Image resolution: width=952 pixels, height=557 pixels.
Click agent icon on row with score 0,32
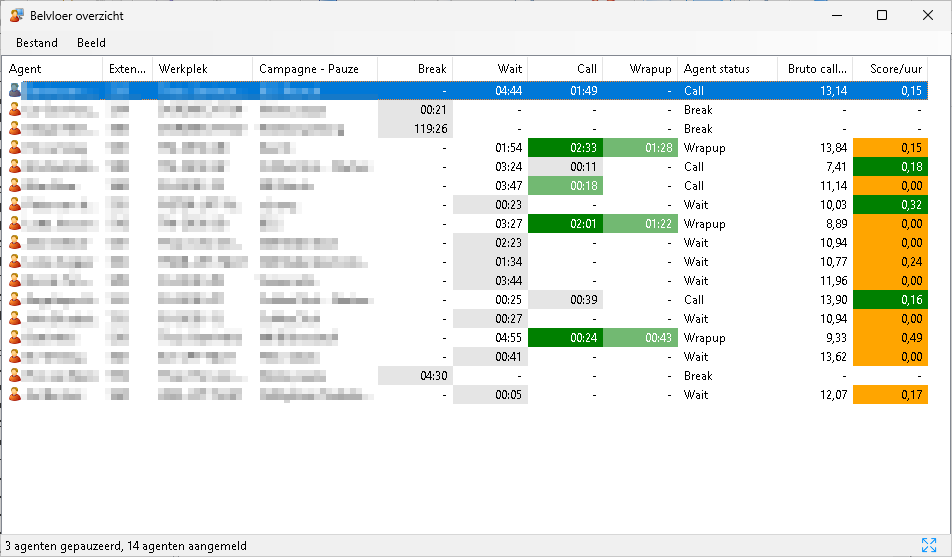tap(15, 205)
